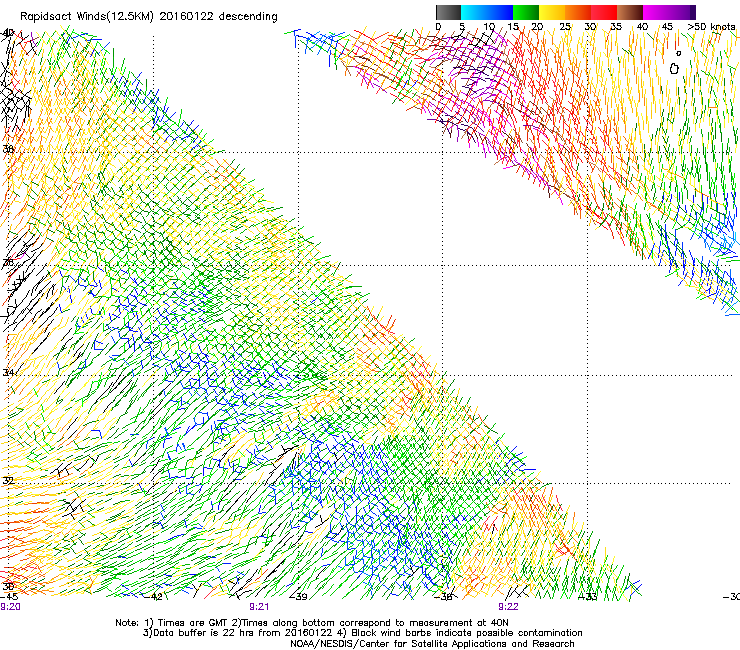Click the yellow 20-25 knots legend segment
The image size is (740, 650).
click(552, 12)
